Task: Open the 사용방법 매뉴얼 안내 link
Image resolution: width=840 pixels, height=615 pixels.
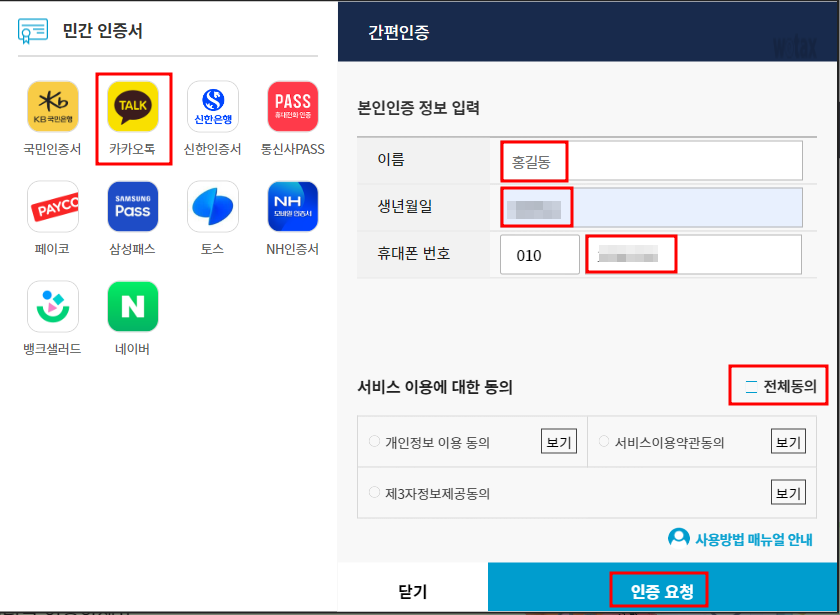Action: click(x=753, y=539)
